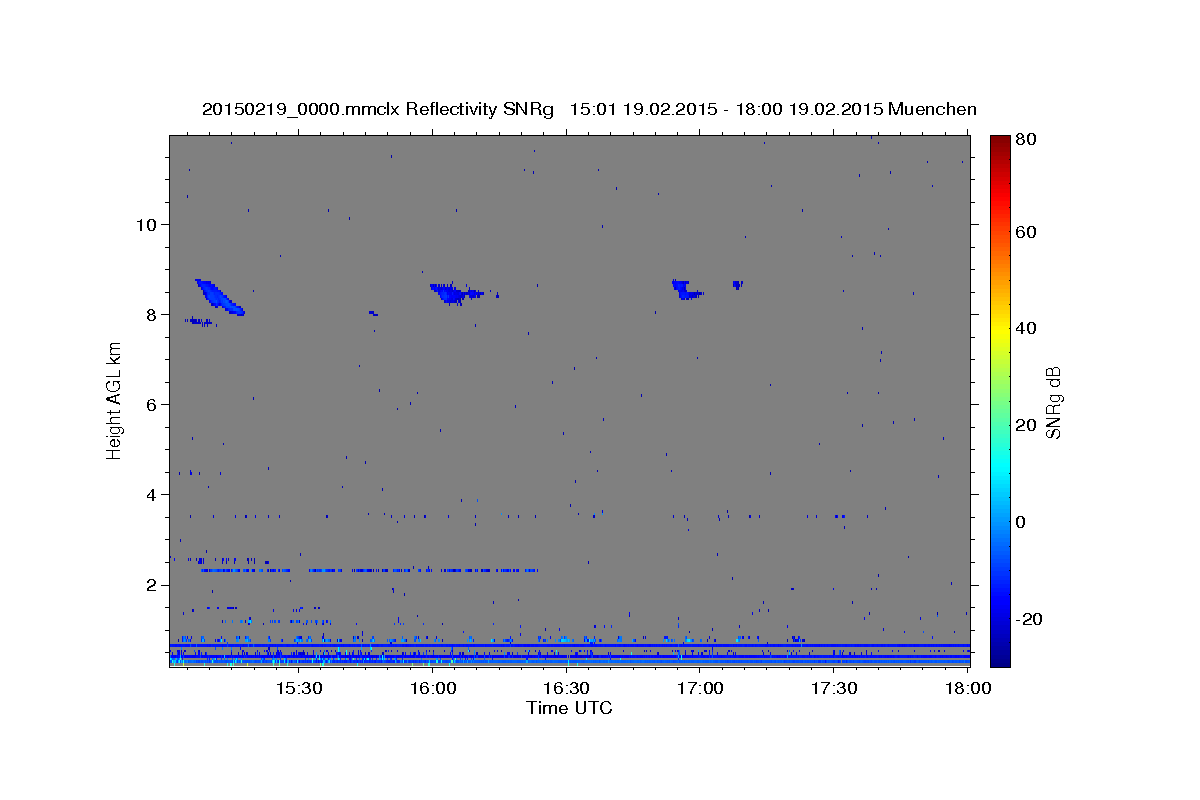
Task: Click the 15:30 time tick label
Action: [298, 688]
